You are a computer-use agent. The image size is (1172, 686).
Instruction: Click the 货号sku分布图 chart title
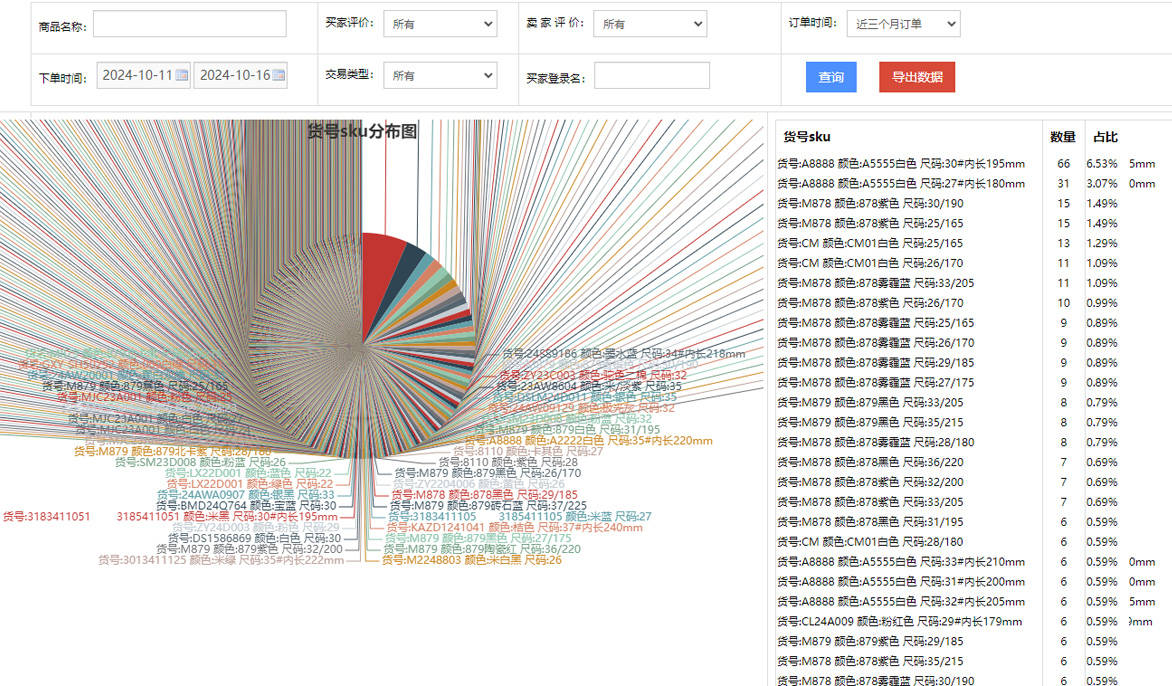click(362, 131)
